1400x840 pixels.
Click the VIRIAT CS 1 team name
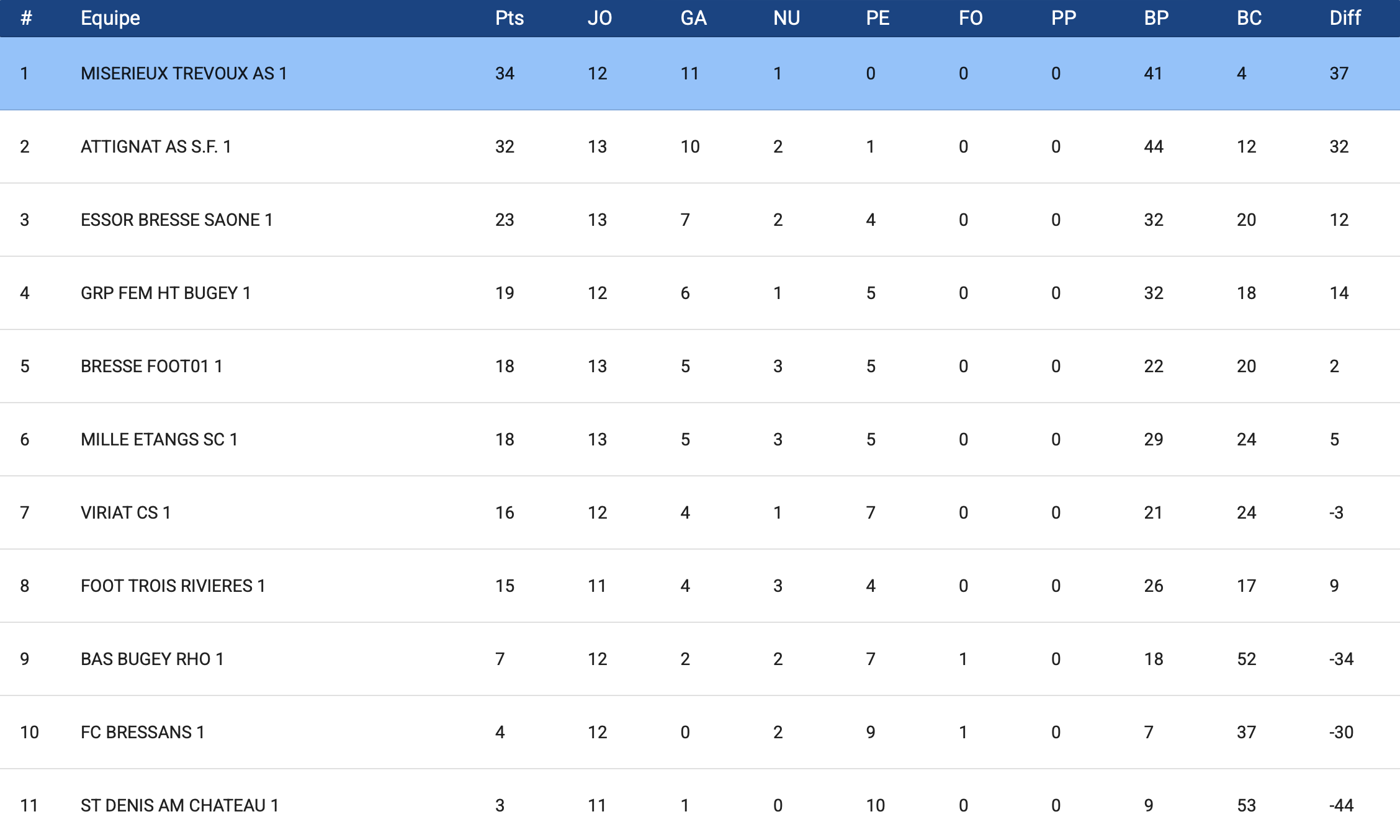(125, 512)
